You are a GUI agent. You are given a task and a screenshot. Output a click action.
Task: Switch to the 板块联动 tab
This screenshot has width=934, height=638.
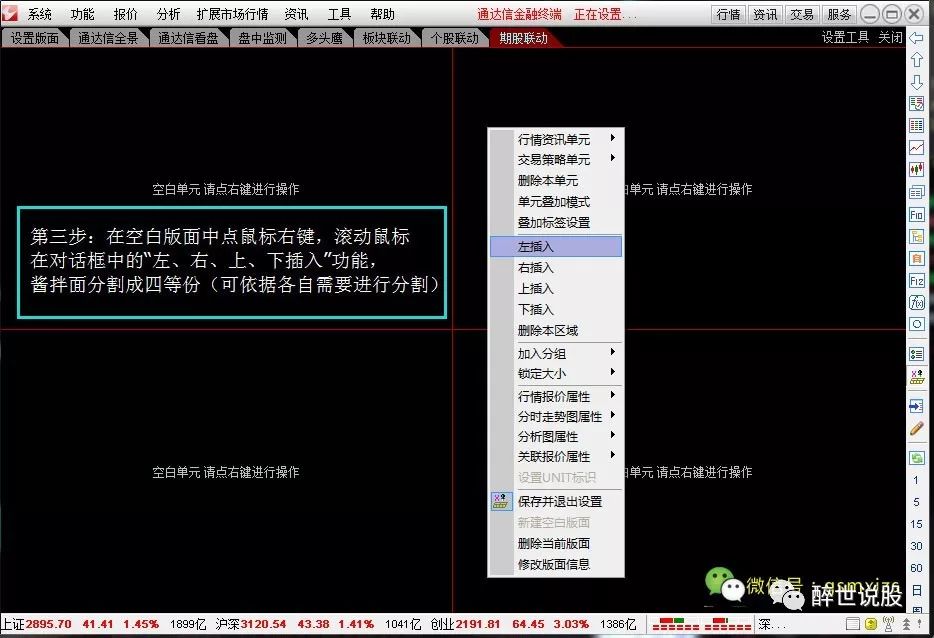point(387,38)
